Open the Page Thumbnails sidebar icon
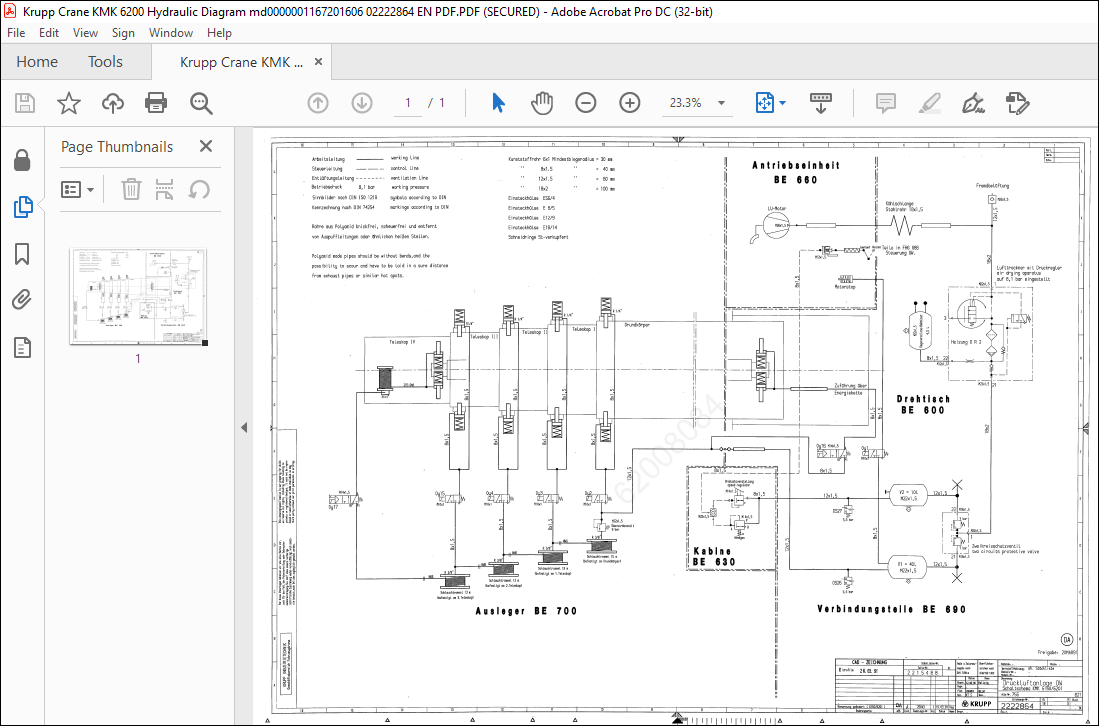1099x726 pixels. (x=22, y=207)
